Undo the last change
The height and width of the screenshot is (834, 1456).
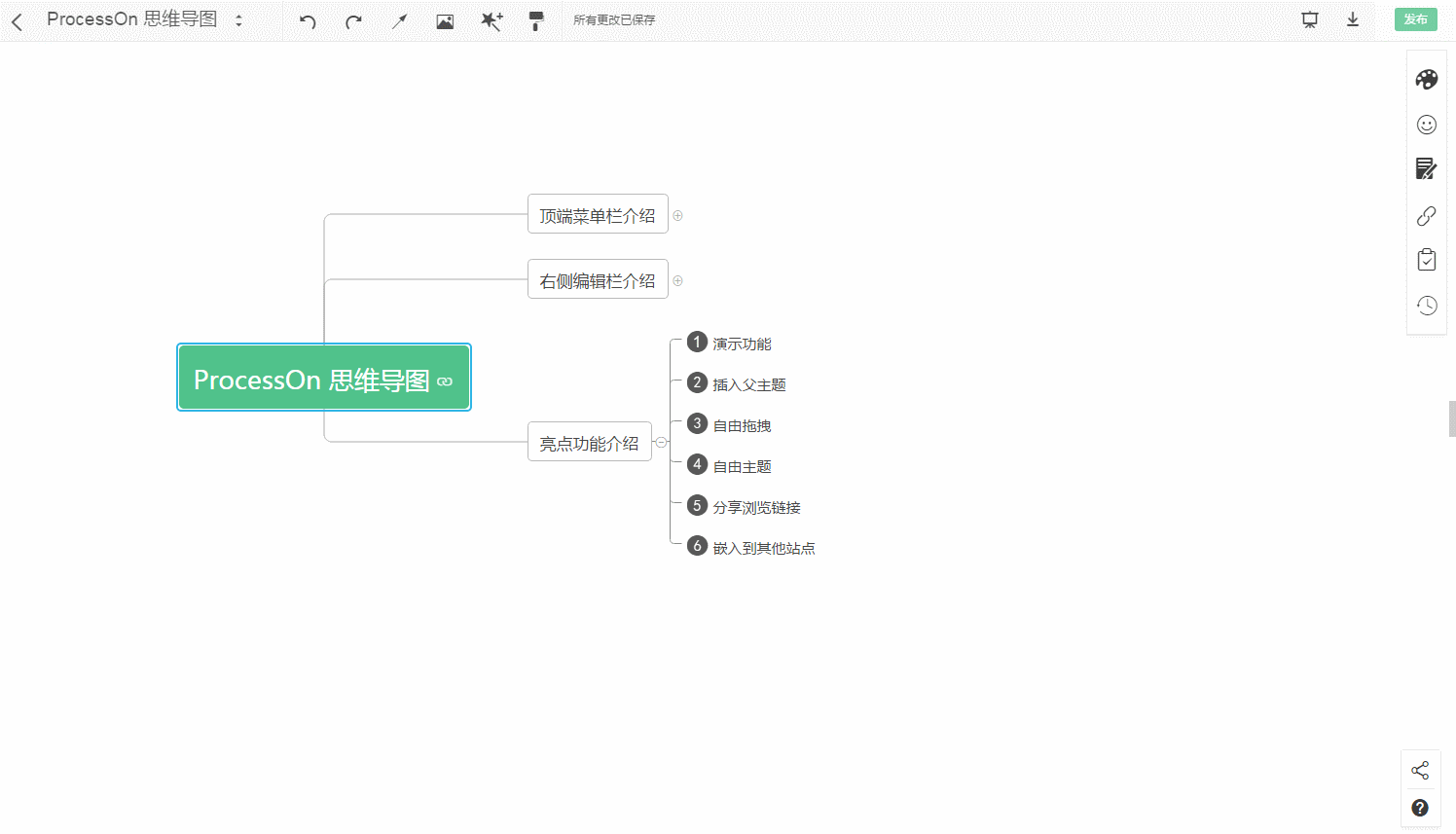306,19
